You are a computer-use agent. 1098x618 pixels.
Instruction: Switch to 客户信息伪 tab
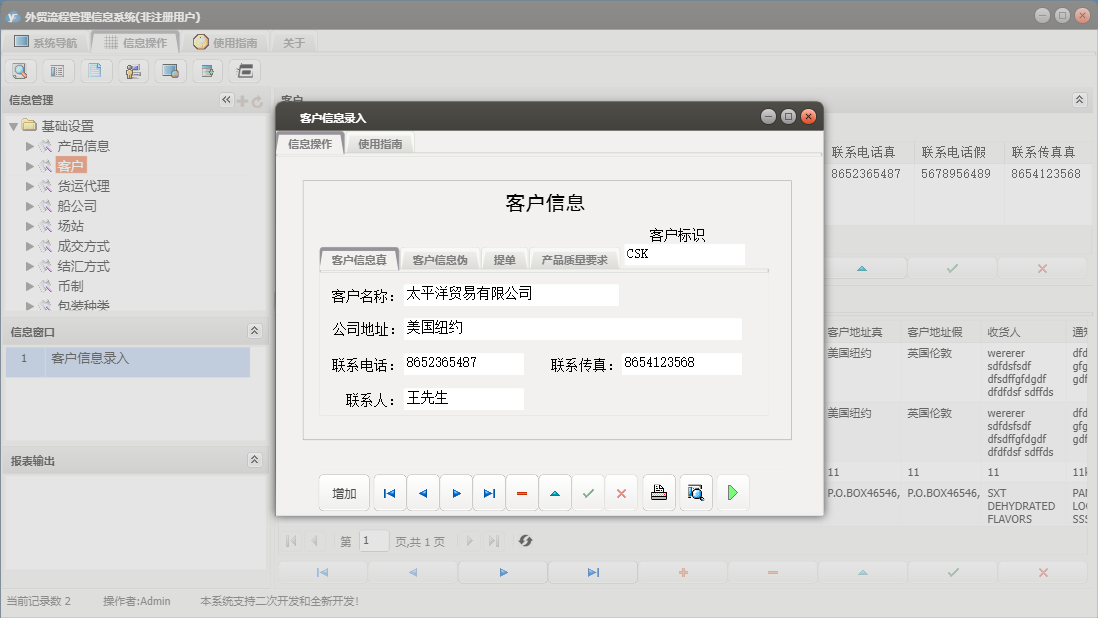click(440, 258)
